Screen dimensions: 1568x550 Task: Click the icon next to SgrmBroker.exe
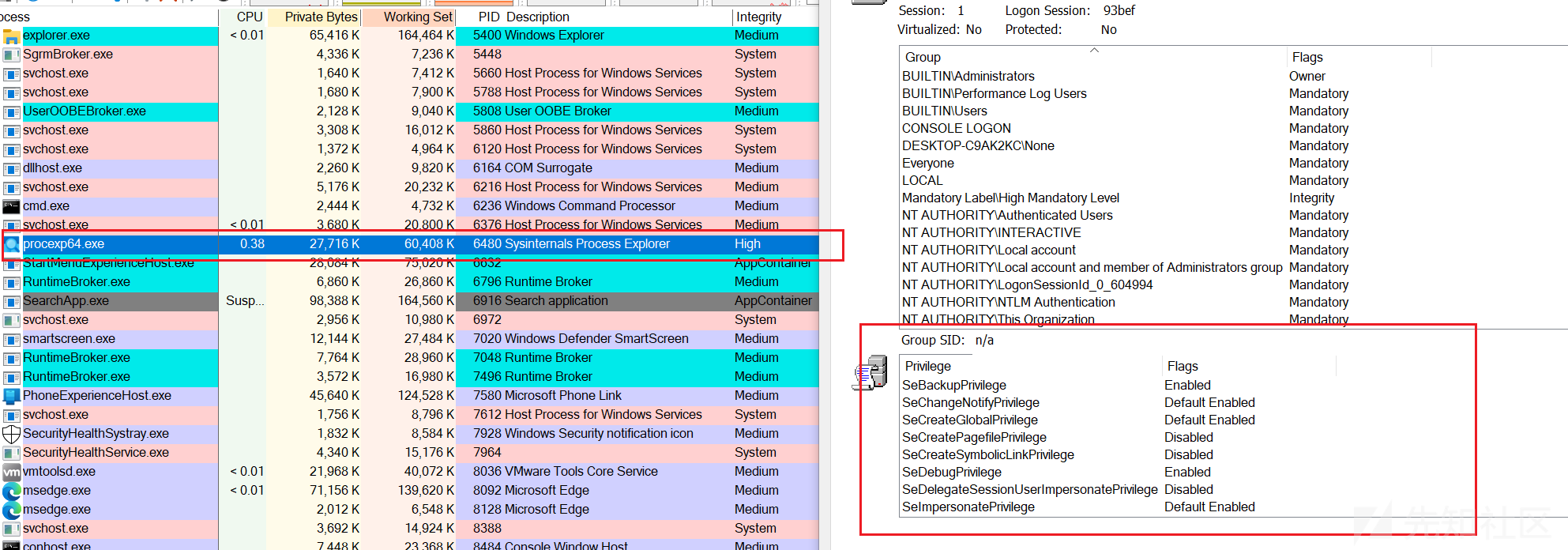(x=11, y=55)
